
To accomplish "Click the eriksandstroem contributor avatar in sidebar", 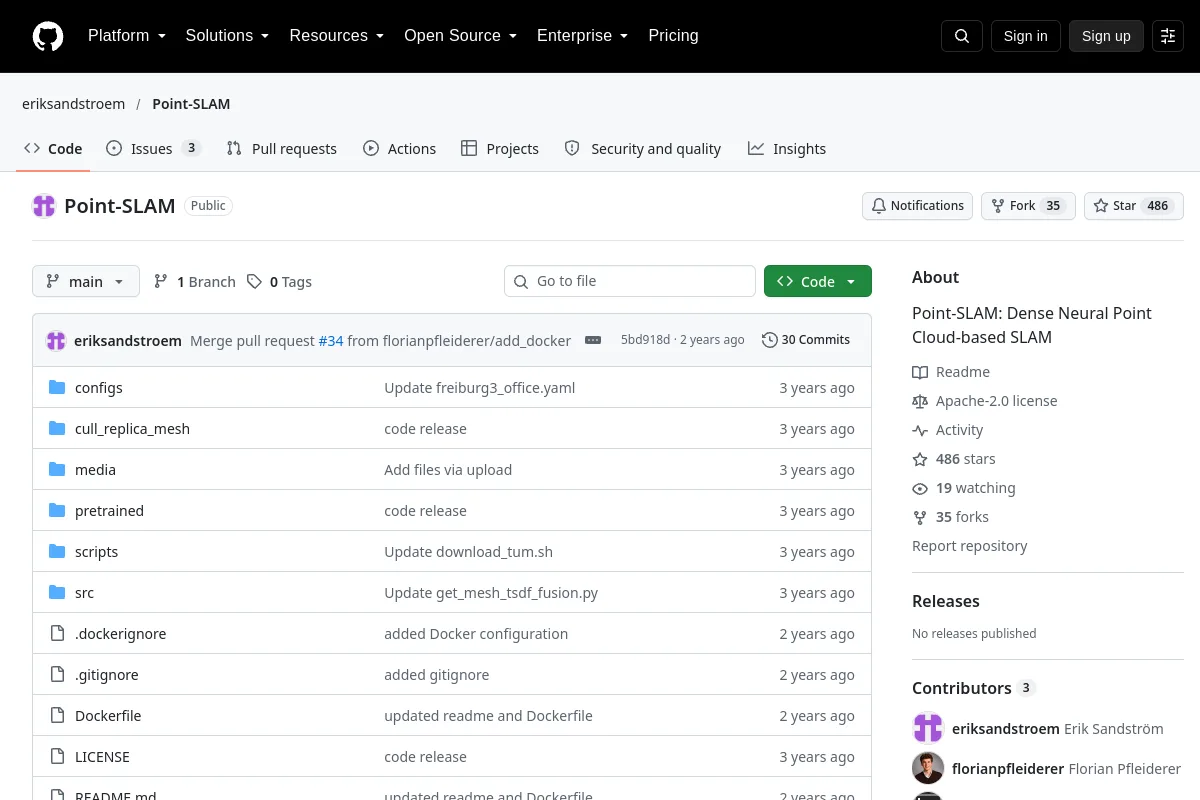I will pos(928,728).
